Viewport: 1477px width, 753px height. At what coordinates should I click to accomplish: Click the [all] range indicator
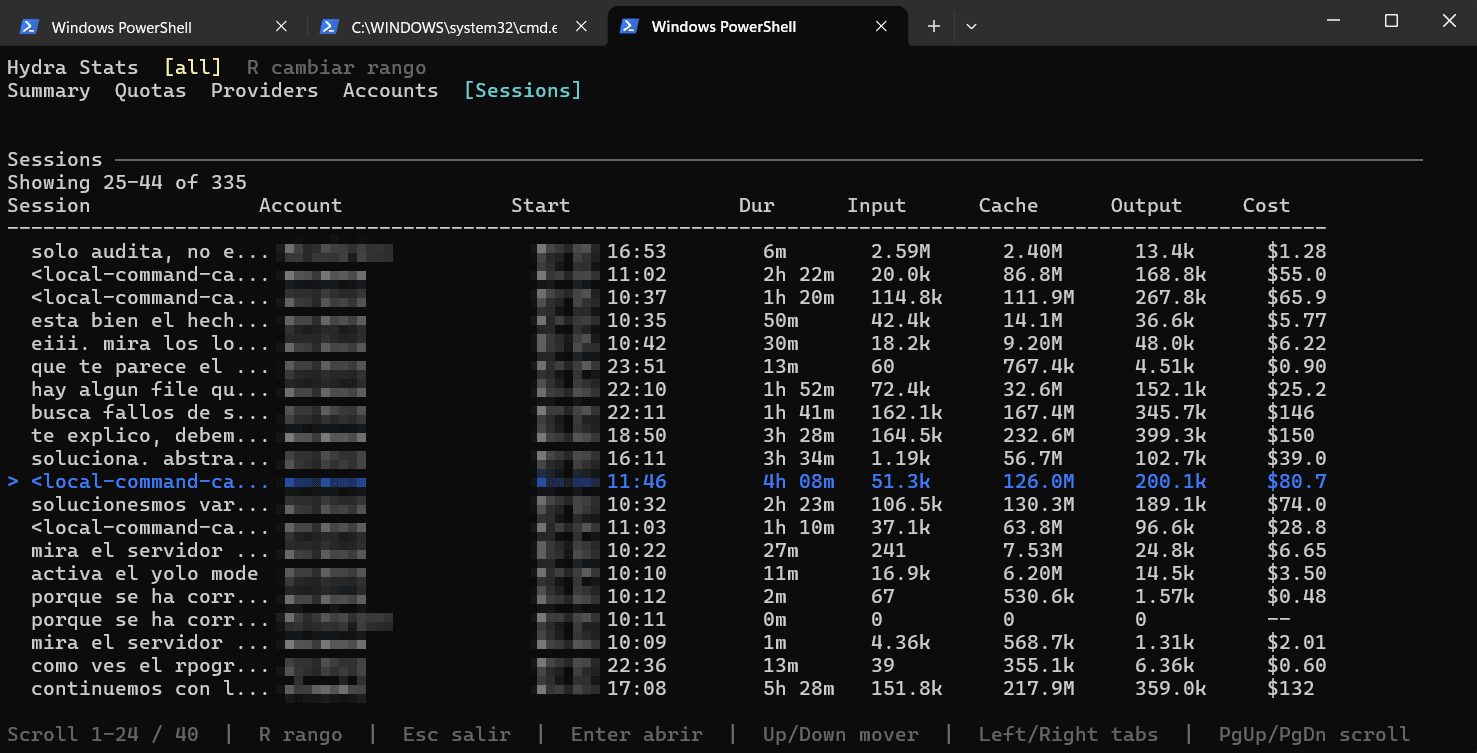(192, 67)
